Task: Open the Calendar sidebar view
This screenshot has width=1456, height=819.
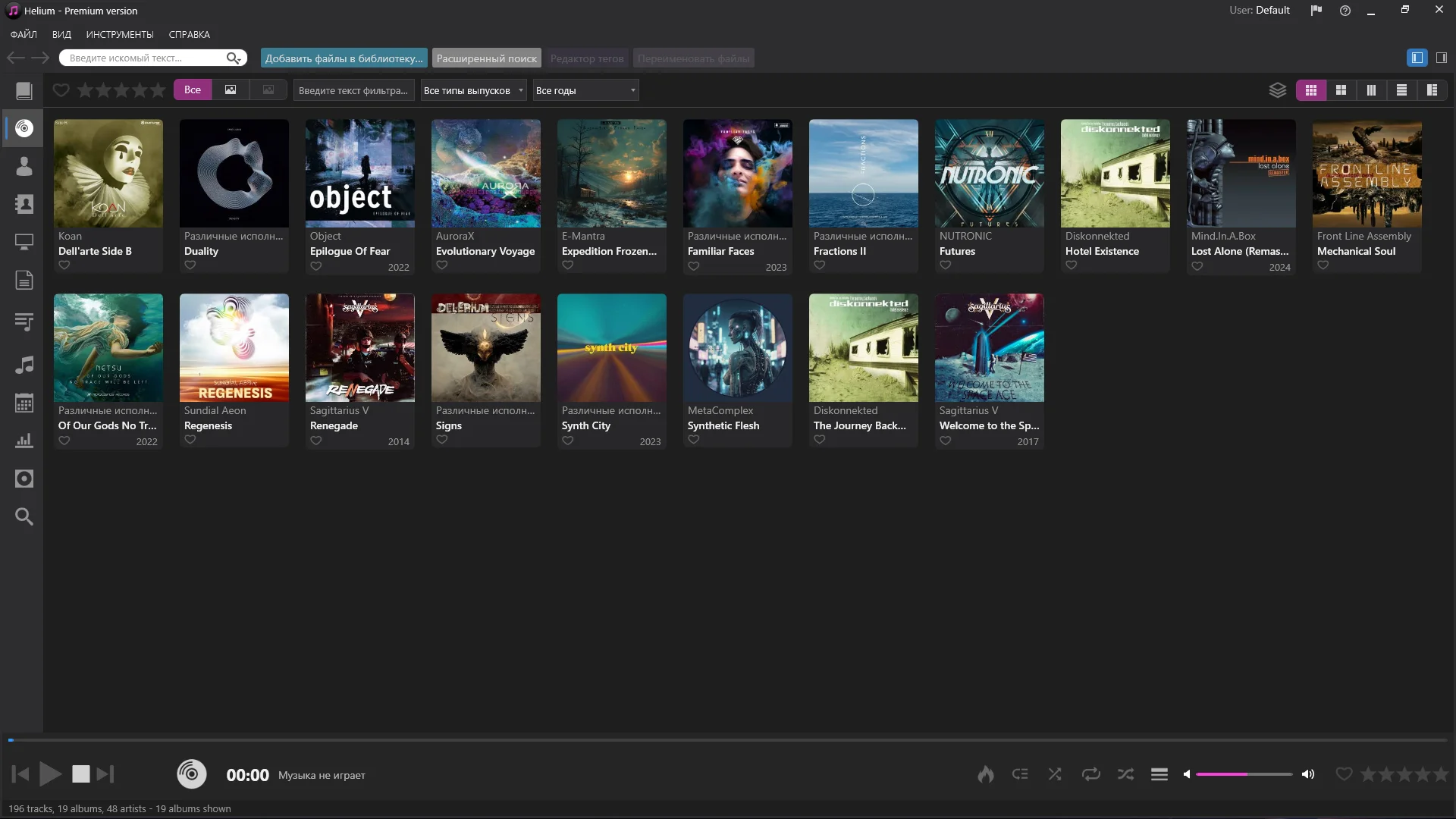Action: tap(24, 403)
